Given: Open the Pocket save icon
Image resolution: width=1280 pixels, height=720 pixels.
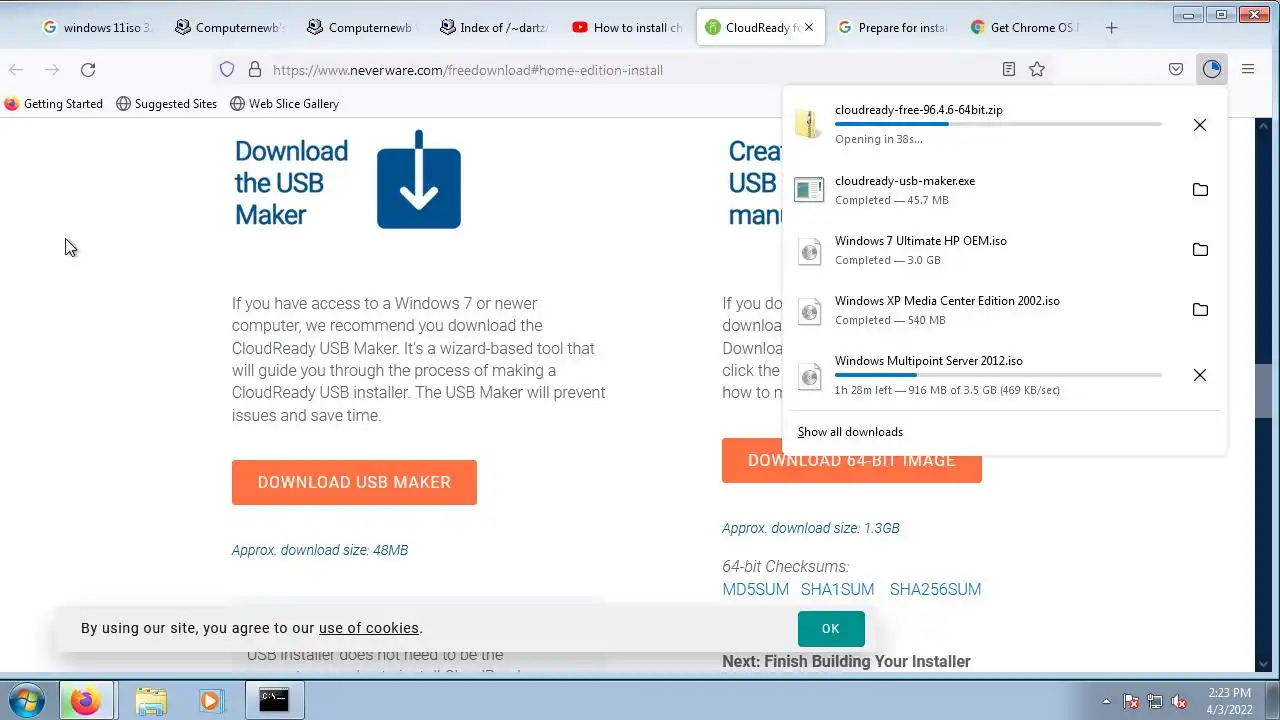Looking at the screenshot, I should tap(1176, 69).
